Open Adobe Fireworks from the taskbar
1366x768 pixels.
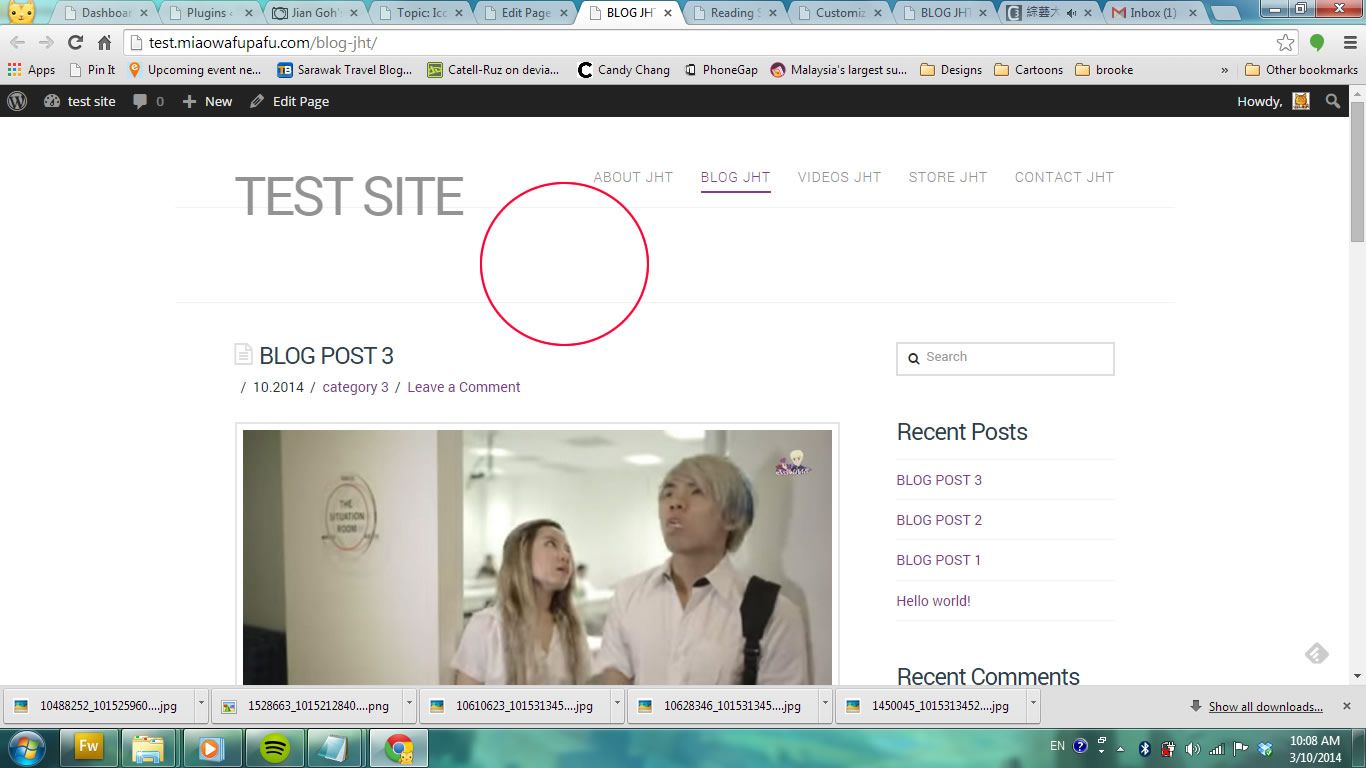click(x=89, y=748)
